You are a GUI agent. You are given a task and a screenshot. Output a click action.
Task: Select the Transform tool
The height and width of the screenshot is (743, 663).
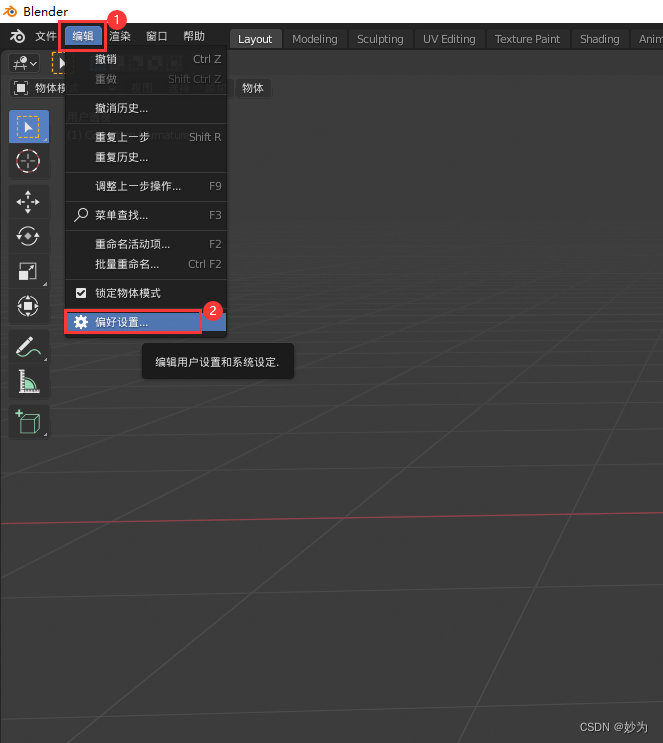pyautogui.click(x=29, y=306)
